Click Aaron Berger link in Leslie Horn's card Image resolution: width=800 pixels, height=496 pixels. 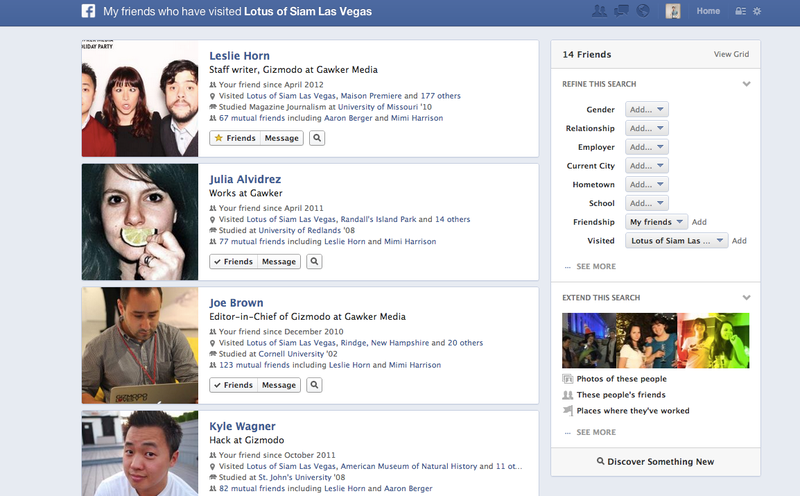[348, 118]
